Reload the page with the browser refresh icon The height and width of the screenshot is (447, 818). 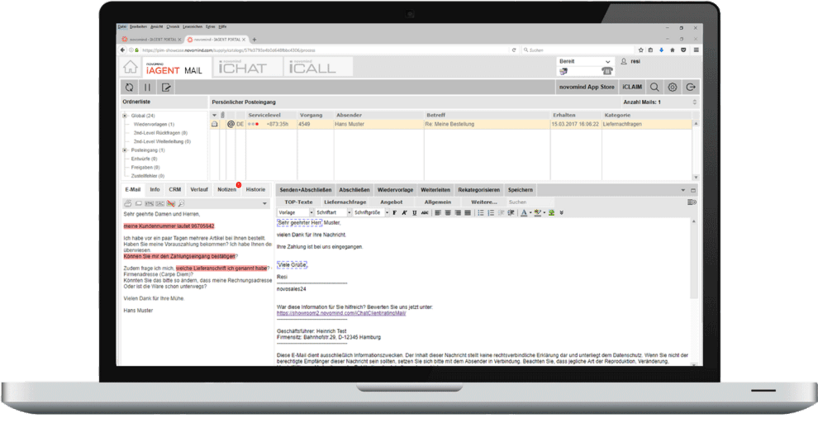(514, 50)
